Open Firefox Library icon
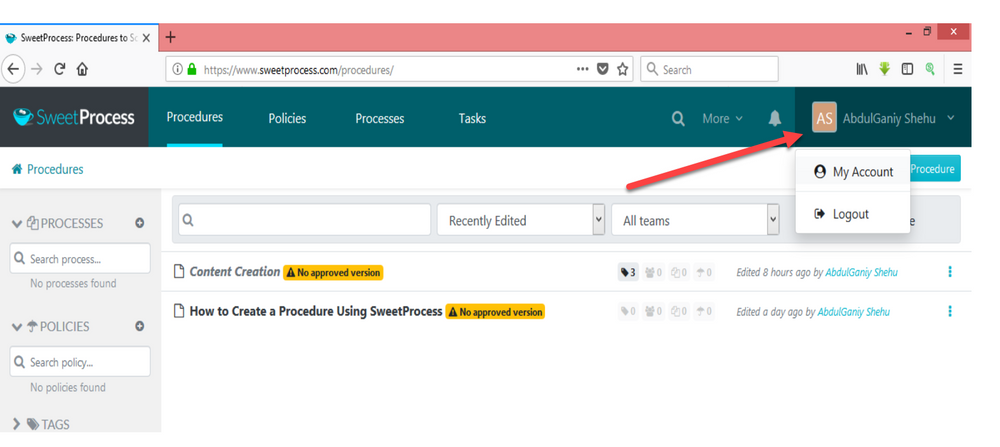The image size is (1000, 447). click(x=862, y=70)
